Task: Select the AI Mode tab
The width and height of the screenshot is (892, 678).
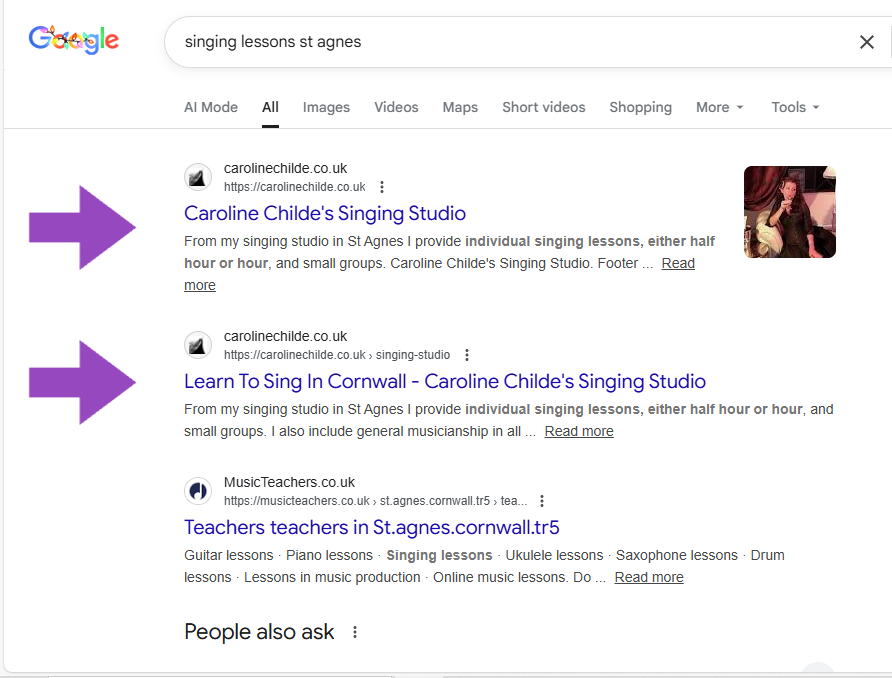Action: (x=211, y=107)
